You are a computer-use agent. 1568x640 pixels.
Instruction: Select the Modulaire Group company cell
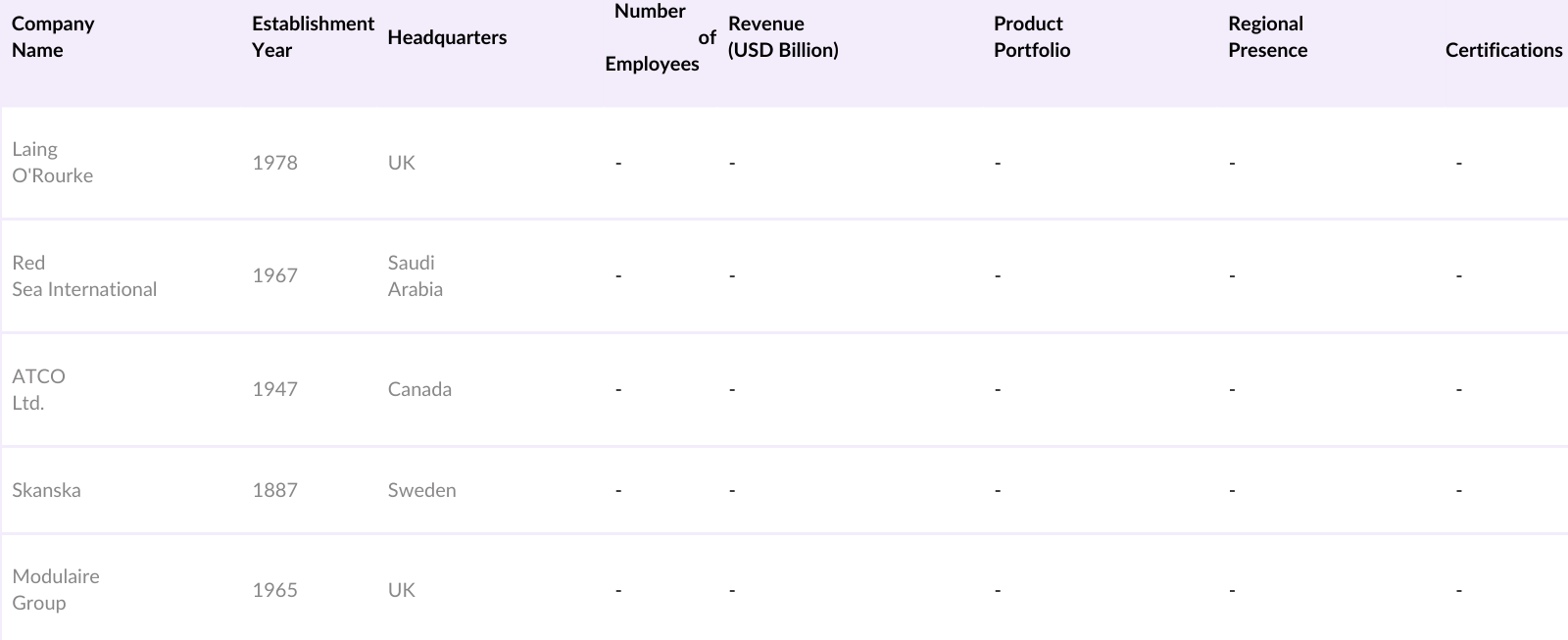tap(56, 590)
